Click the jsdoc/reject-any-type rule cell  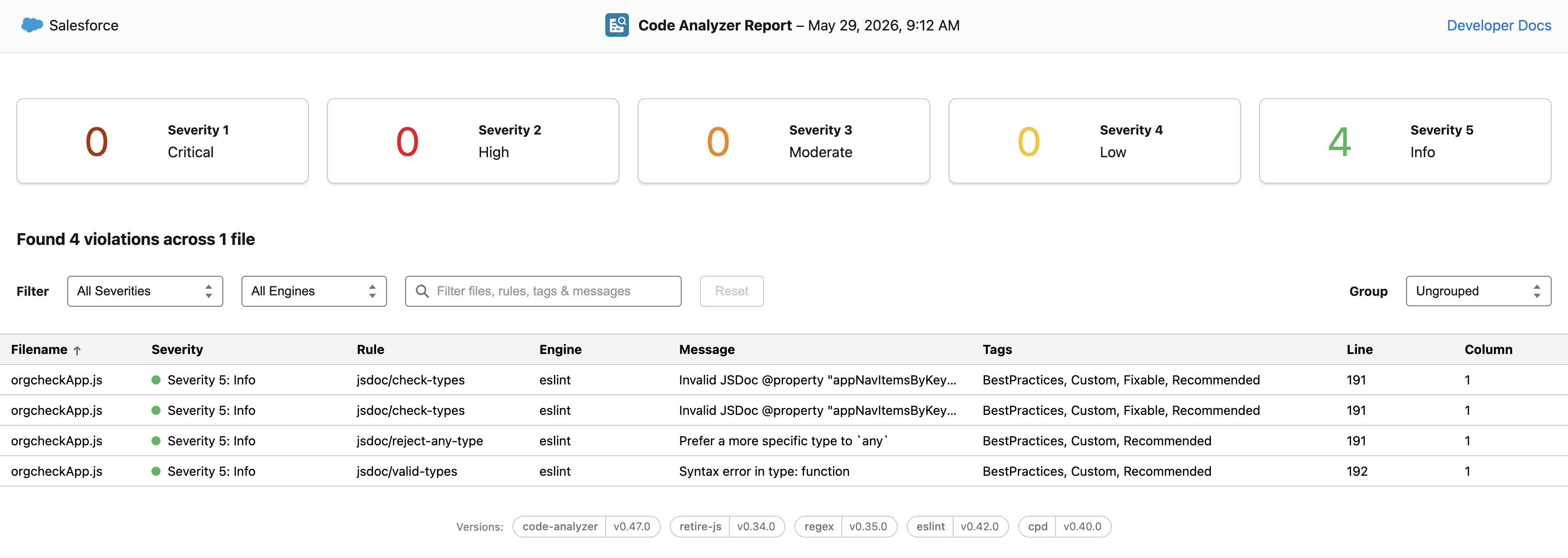[419, 441]
